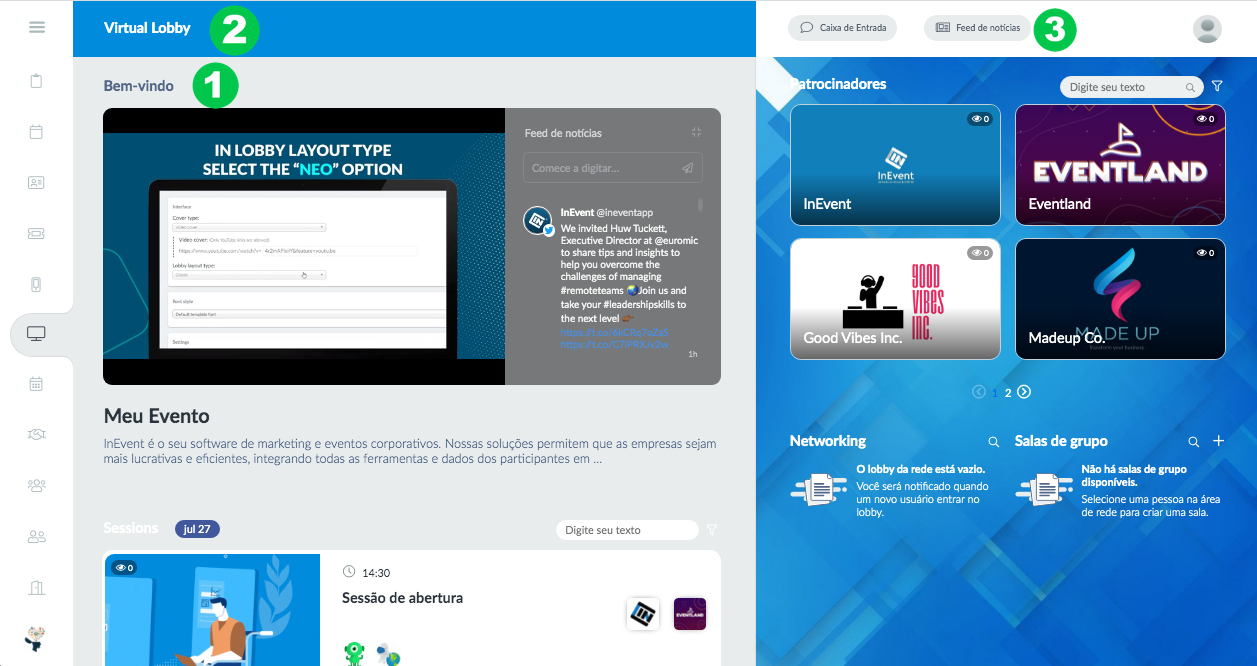This screenshot has width=1257, height=666.
Task: Click the Networking section heading
Action: coord(828,441)
